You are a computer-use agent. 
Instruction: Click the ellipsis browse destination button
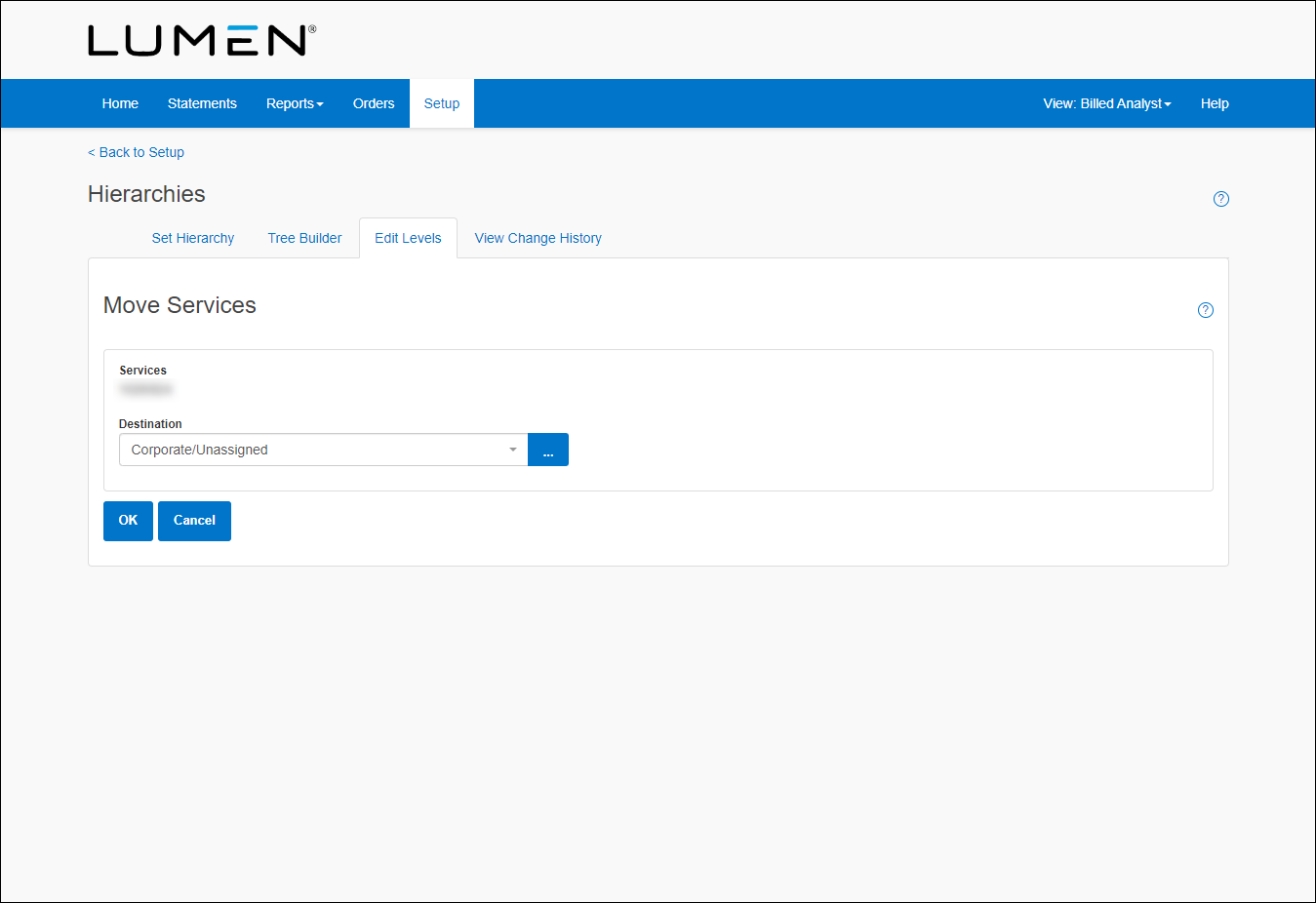tap(548, 450)
